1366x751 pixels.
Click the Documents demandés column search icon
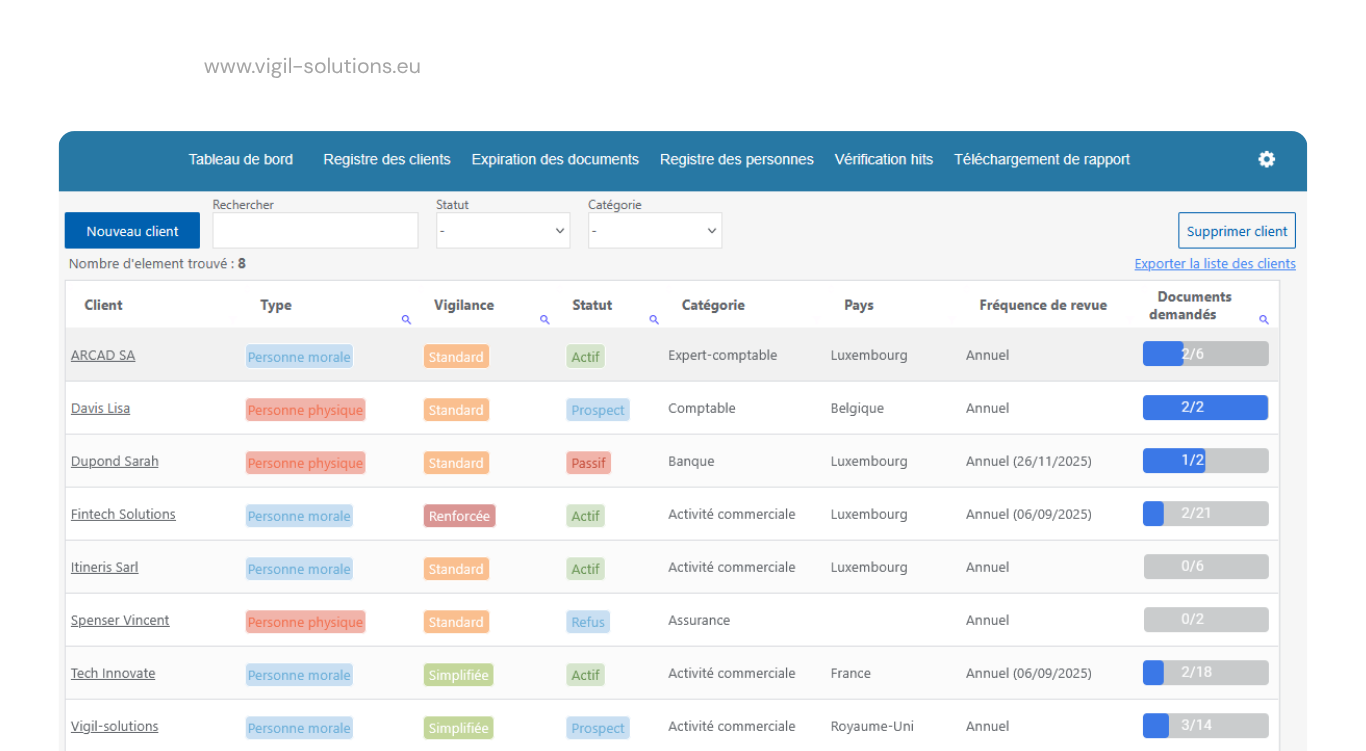1263,319
